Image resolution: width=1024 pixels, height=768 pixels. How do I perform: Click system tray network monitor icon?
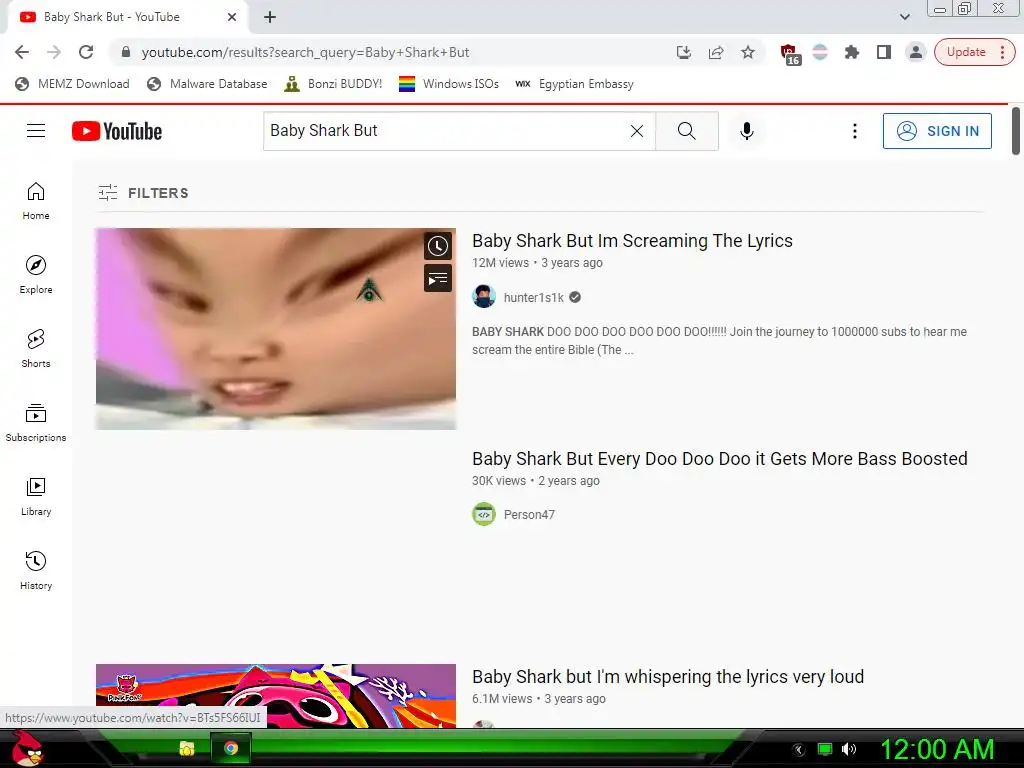click(x=825, y=749)
